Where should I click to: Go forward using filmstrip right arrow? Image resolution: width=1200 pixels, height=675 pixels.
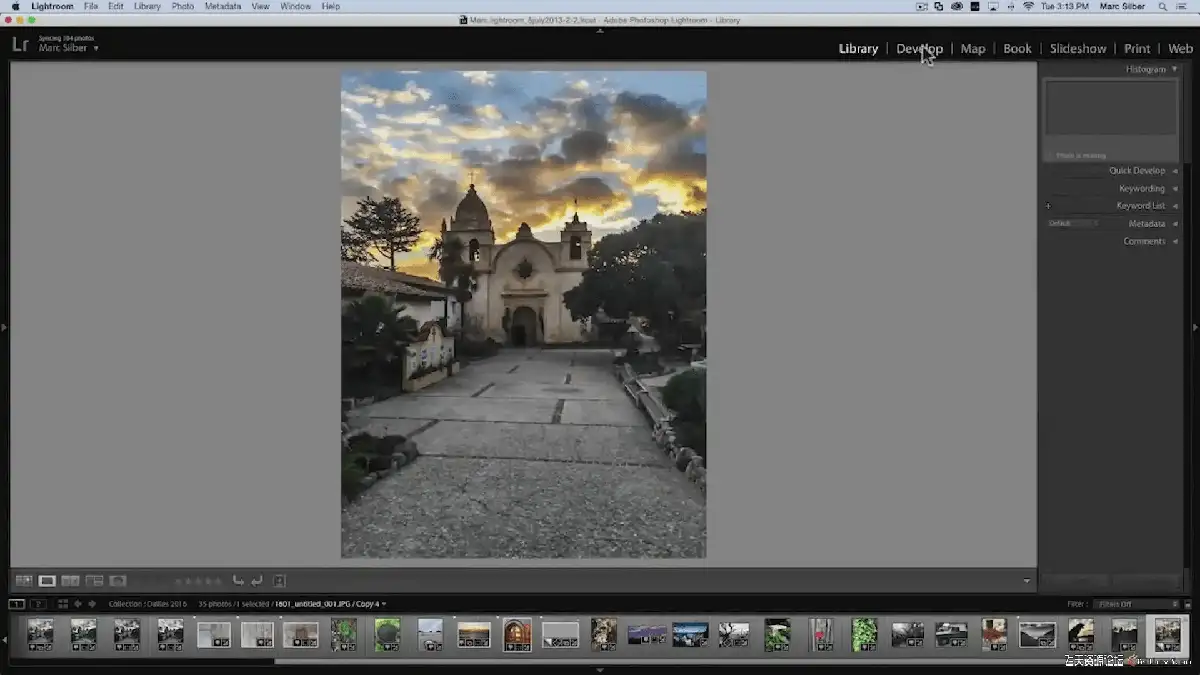92,604
